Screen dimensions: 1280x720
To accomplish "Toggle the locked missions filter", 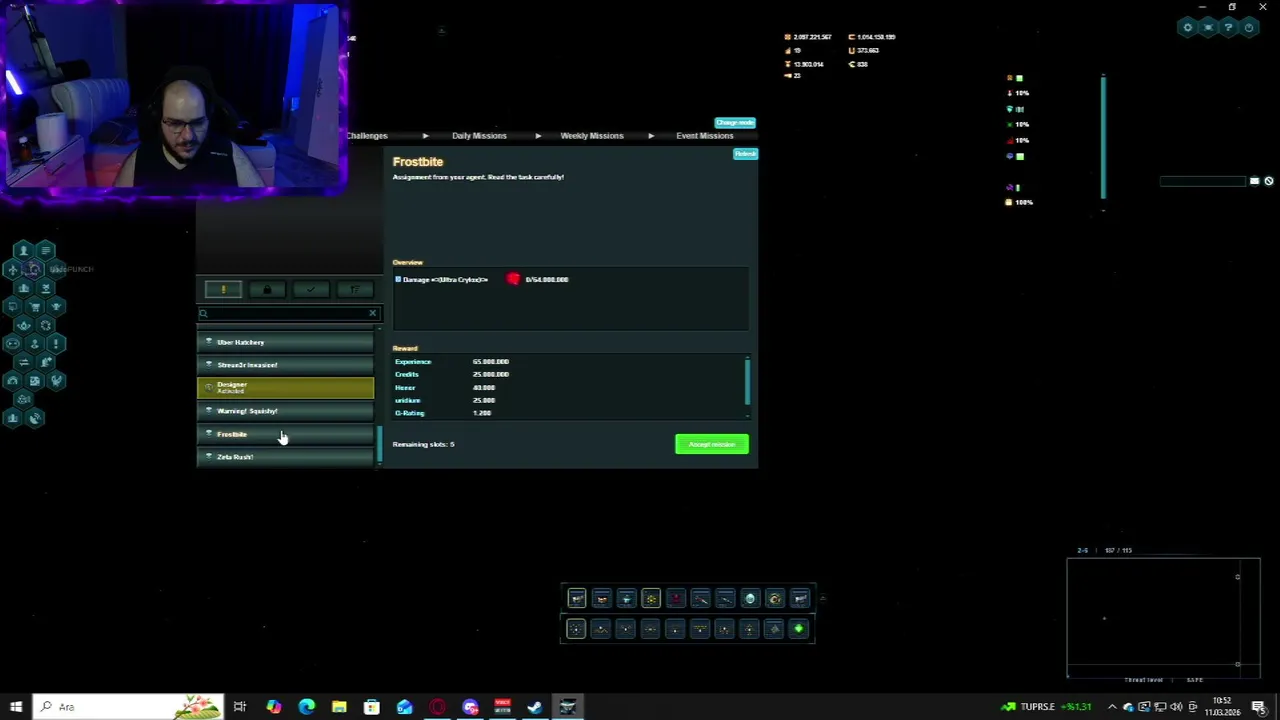I will [267, 290].
